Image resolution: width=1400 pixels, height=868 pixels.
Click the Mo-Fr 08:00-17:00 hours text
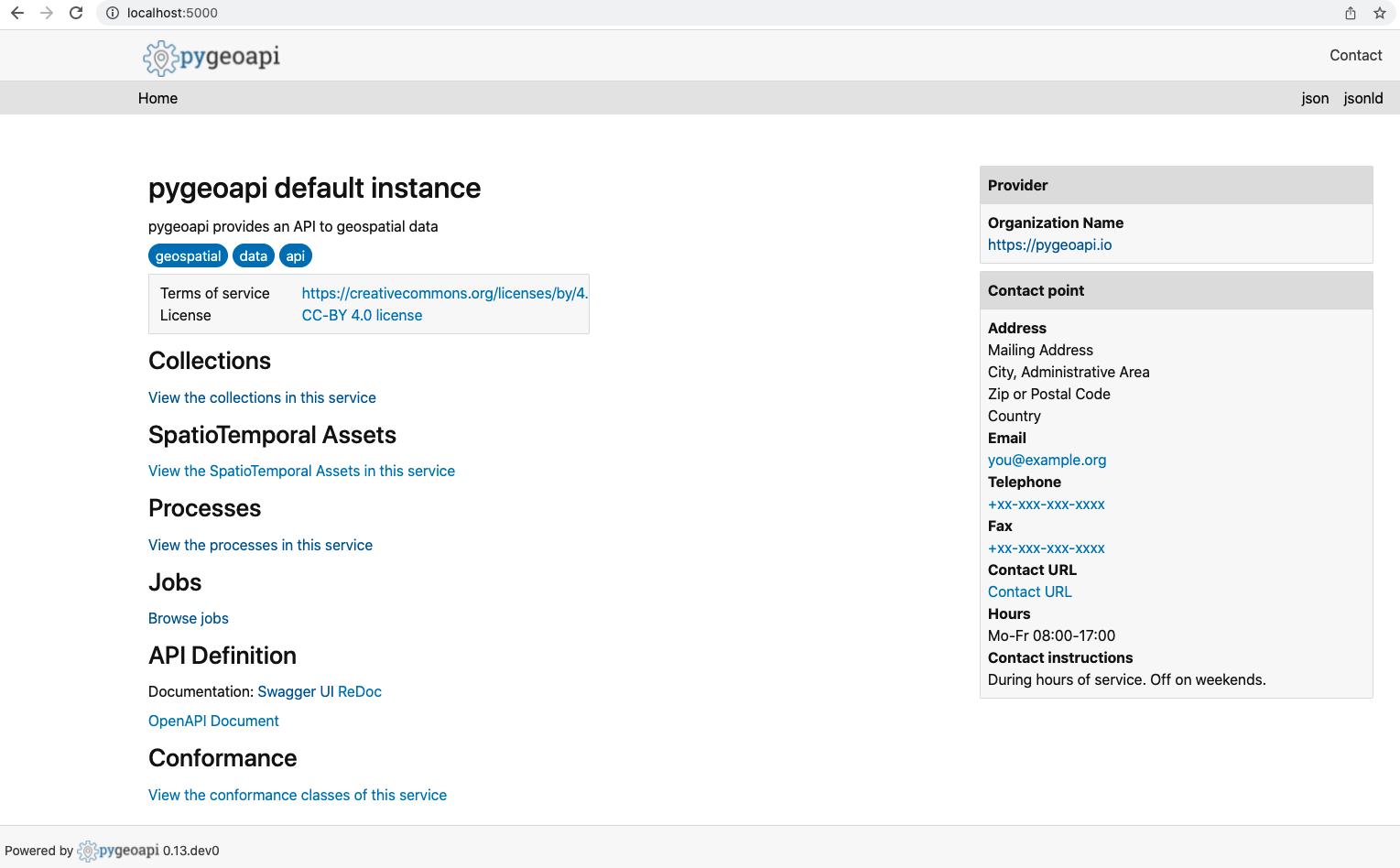click(1051, 635)
